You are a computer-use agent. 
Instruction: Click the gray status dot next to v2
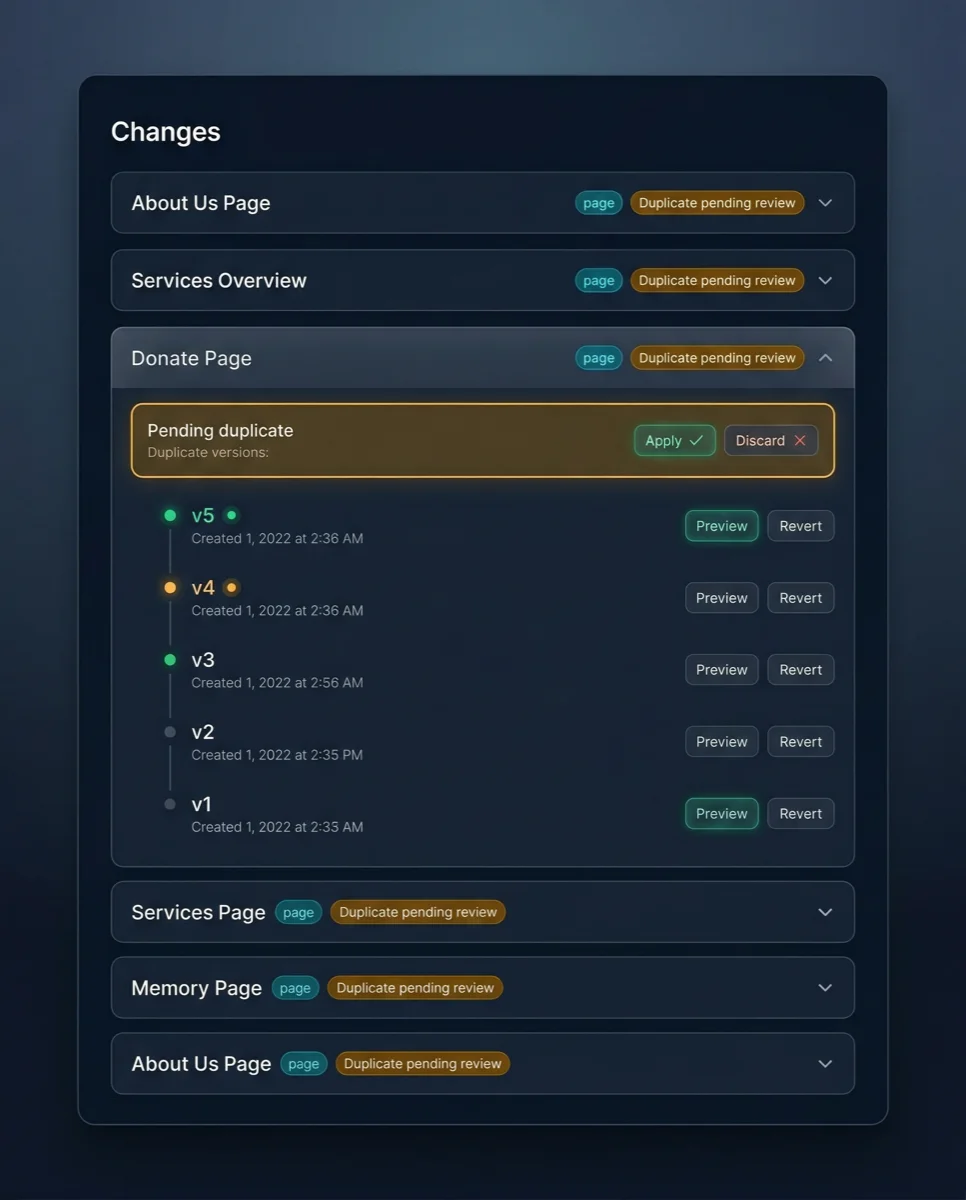click(x=170, y=731)
